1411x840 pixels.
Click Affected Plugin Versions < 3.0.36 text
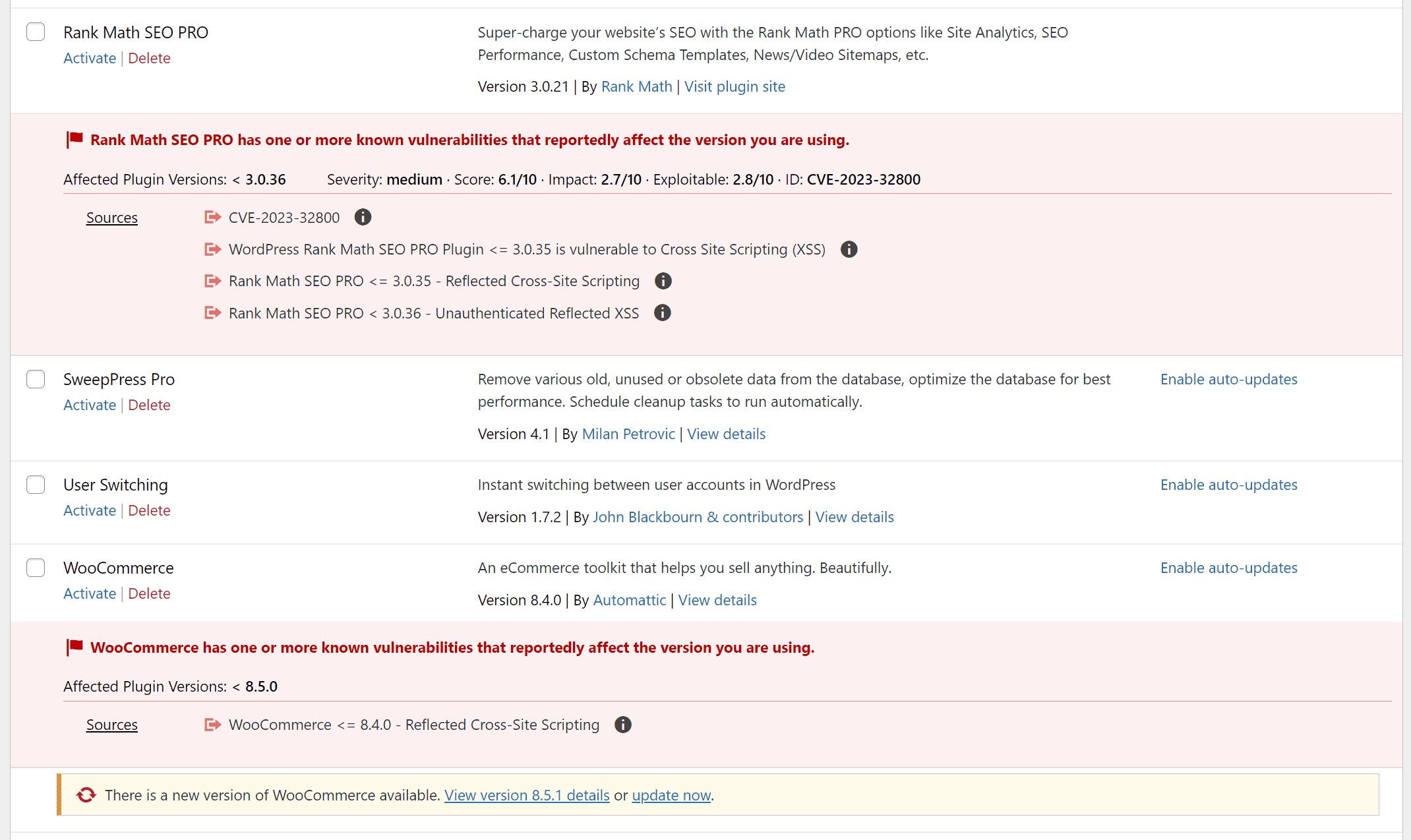[175, 179]
